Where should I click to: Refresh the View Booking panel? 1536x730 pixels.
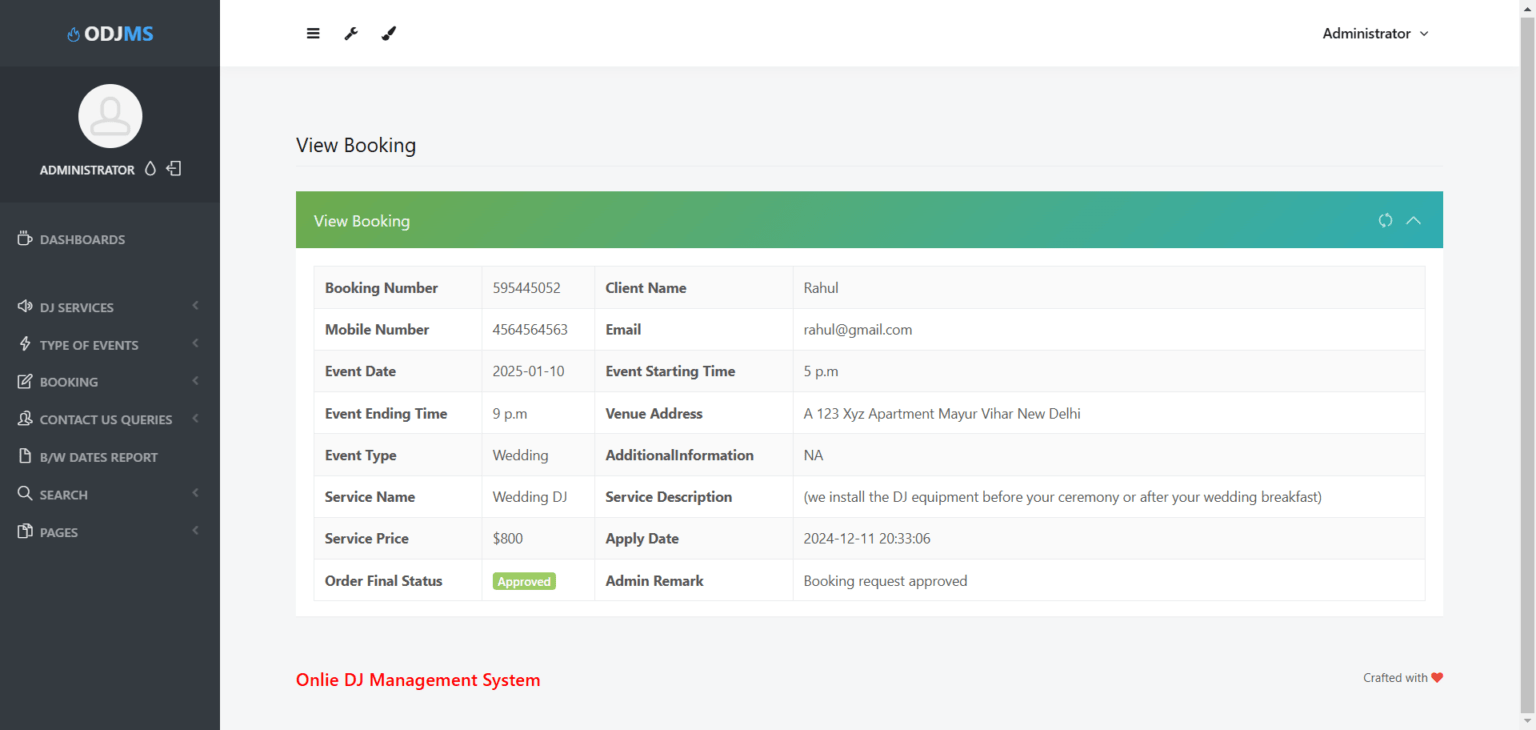point(1385,220)
